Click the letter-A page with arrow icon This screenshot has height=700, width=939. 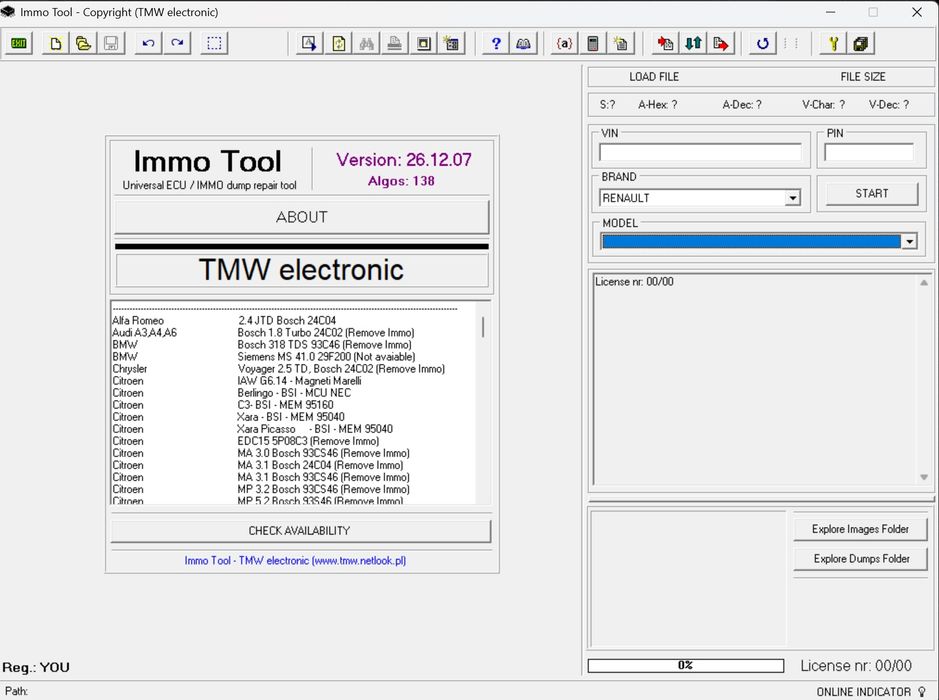309,43
